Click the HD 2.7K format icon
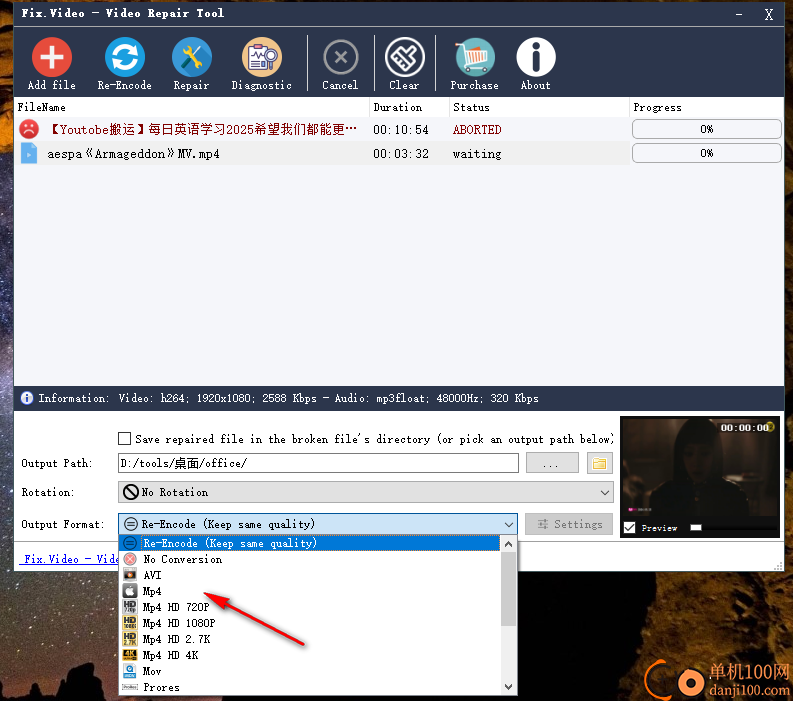Image resolution: width=793 pixels, height=701 pixels. pyautogui.click(x=130, y=639)
